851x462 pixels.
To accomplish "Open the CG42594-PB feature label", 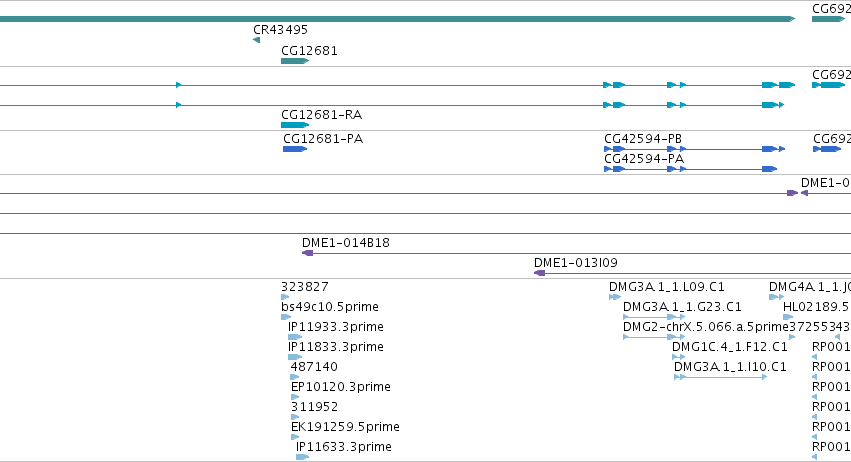I will coord(643,138).
